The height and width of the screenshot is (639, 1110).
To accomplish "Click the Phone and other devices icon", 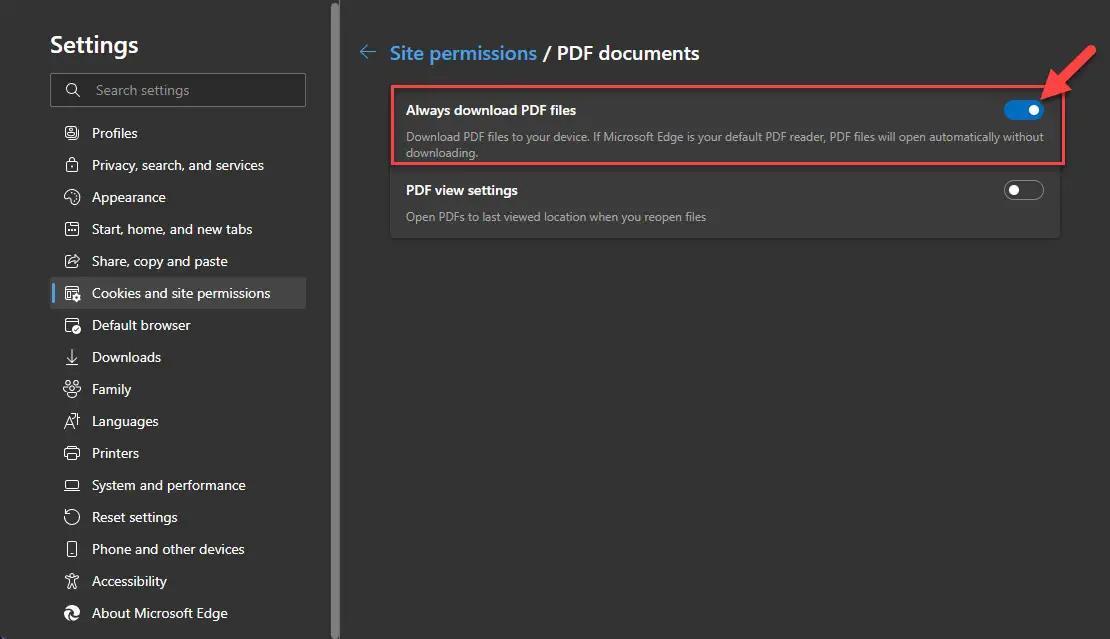I will pyautogui.click(x=71, y=549).
